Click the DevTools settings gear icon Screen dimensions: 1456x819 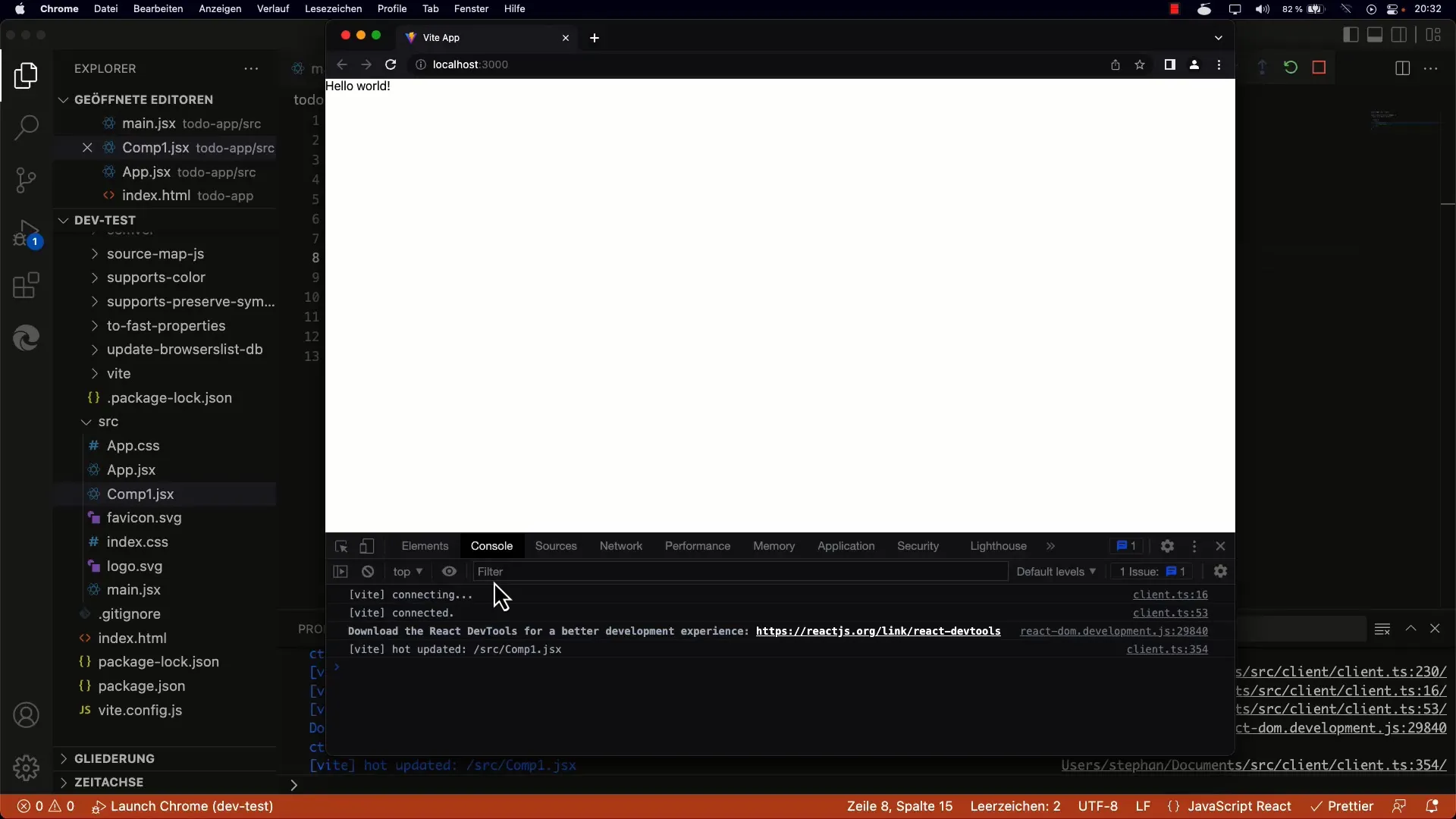1166,545
